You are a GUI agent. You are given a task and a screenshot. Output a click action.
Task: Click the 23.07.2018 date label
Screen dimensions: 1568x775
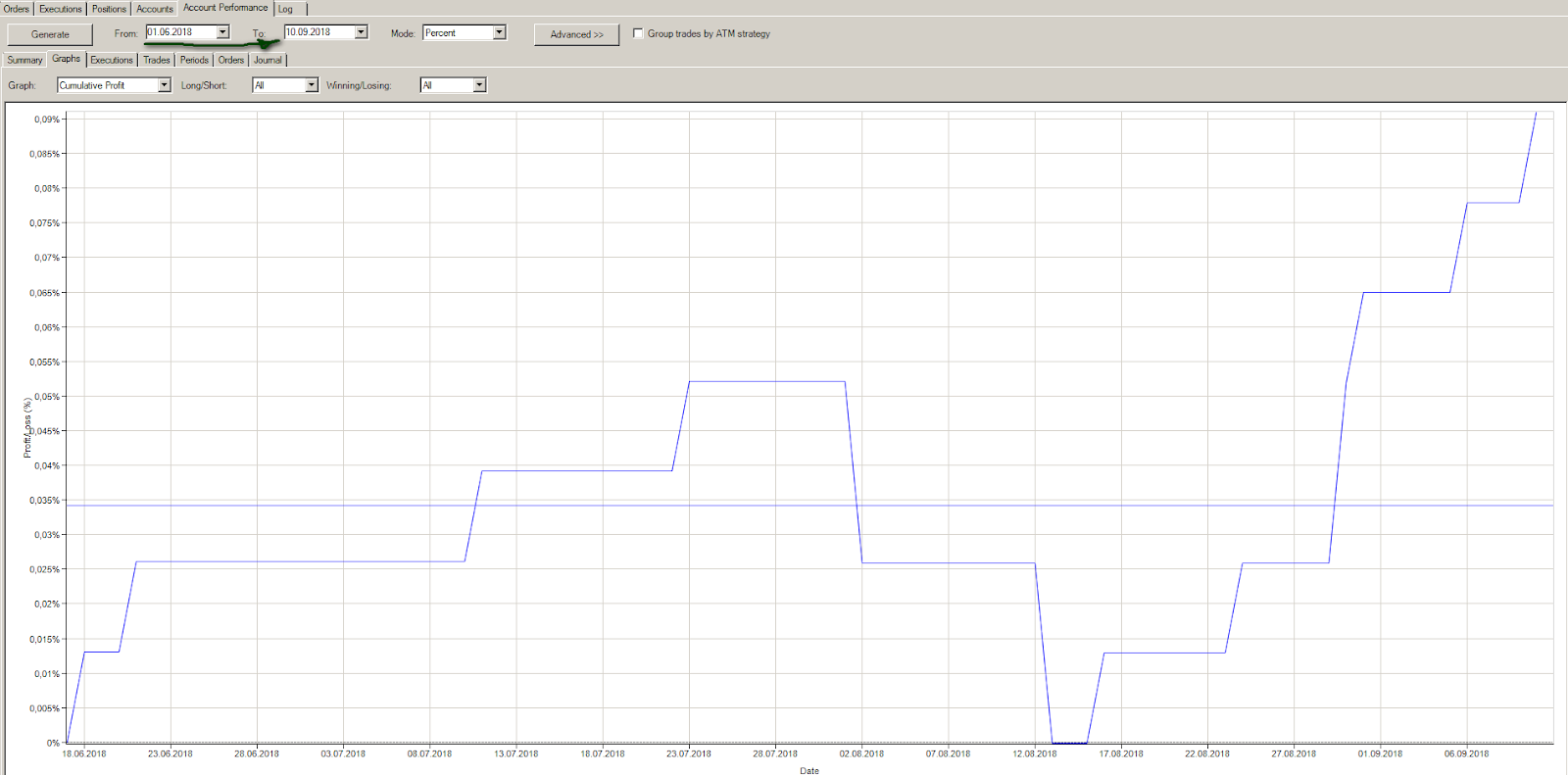[x=689, y=753]
